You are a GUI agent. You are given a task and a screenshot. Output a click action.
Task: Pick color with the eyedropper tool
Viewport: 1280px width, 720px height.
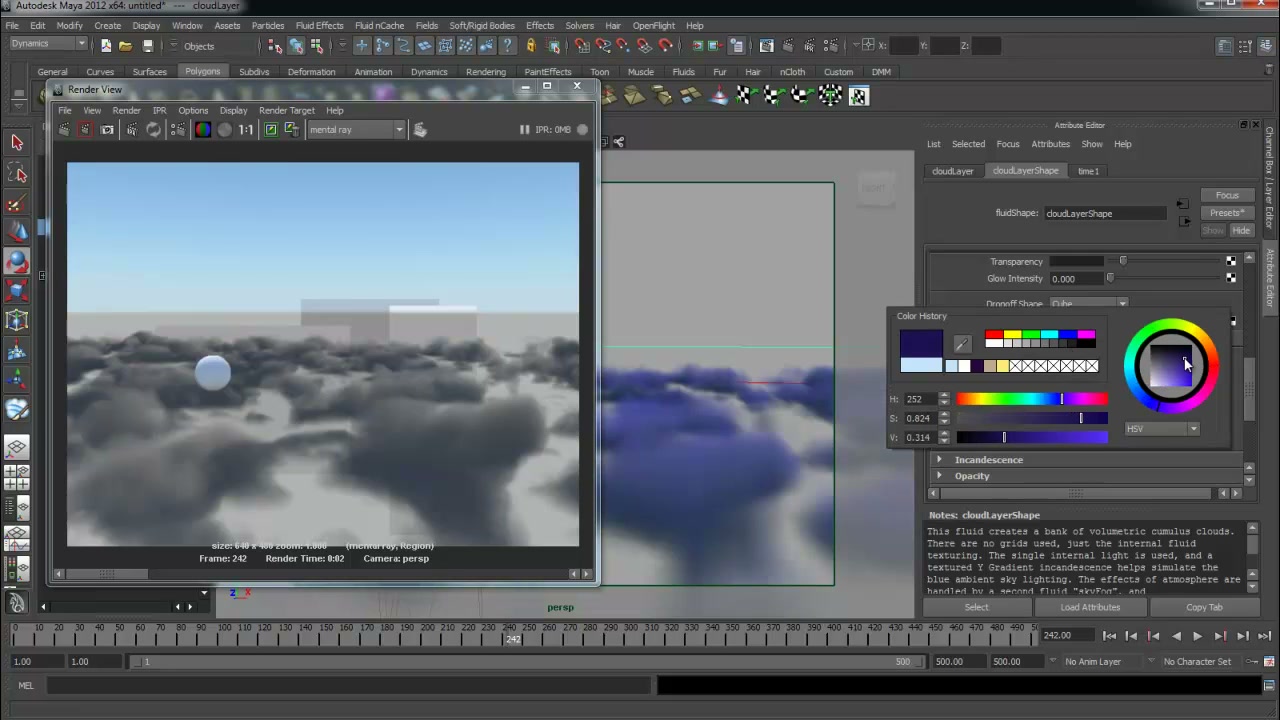tap(962, 345)
